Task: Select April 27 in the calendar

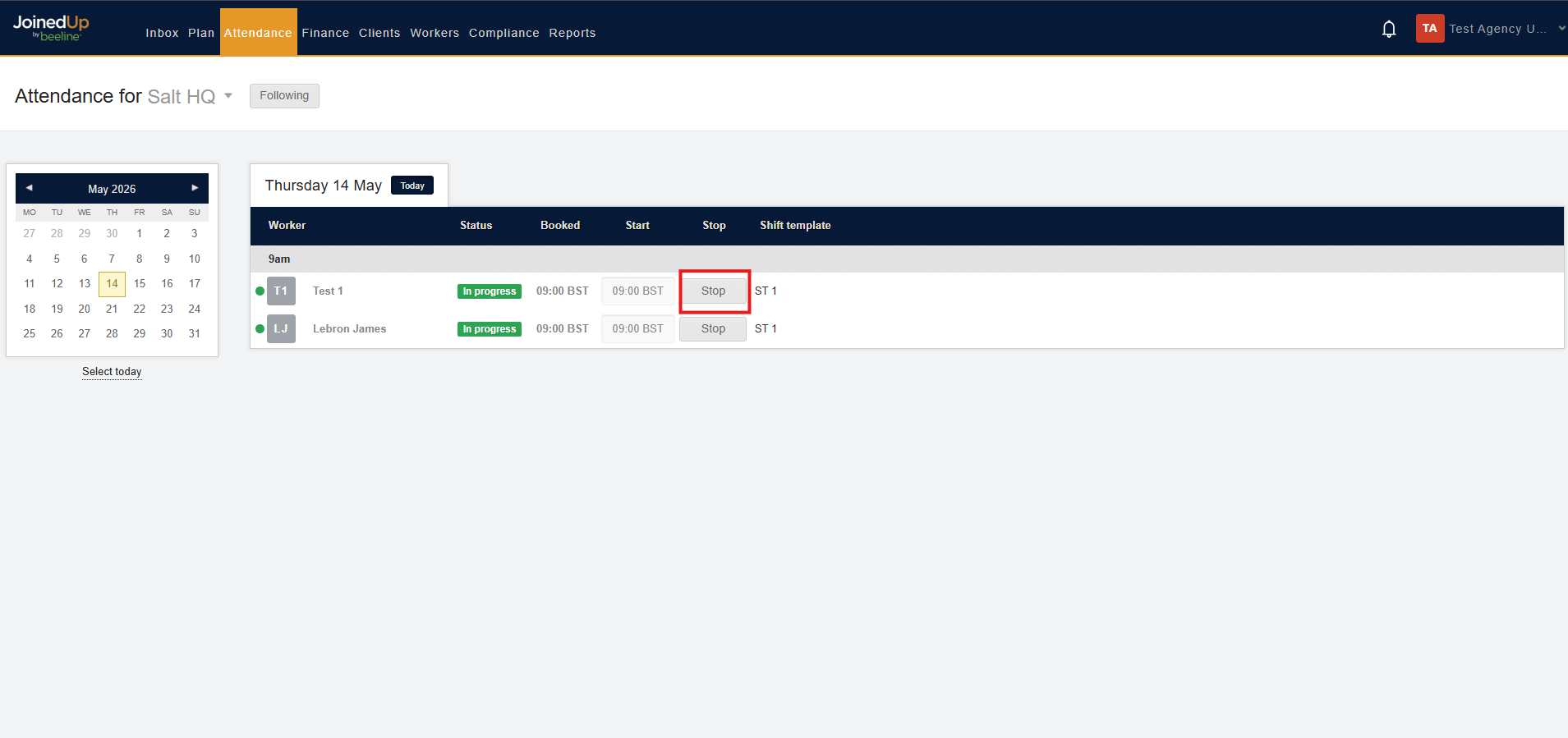Action: (30, 234)
